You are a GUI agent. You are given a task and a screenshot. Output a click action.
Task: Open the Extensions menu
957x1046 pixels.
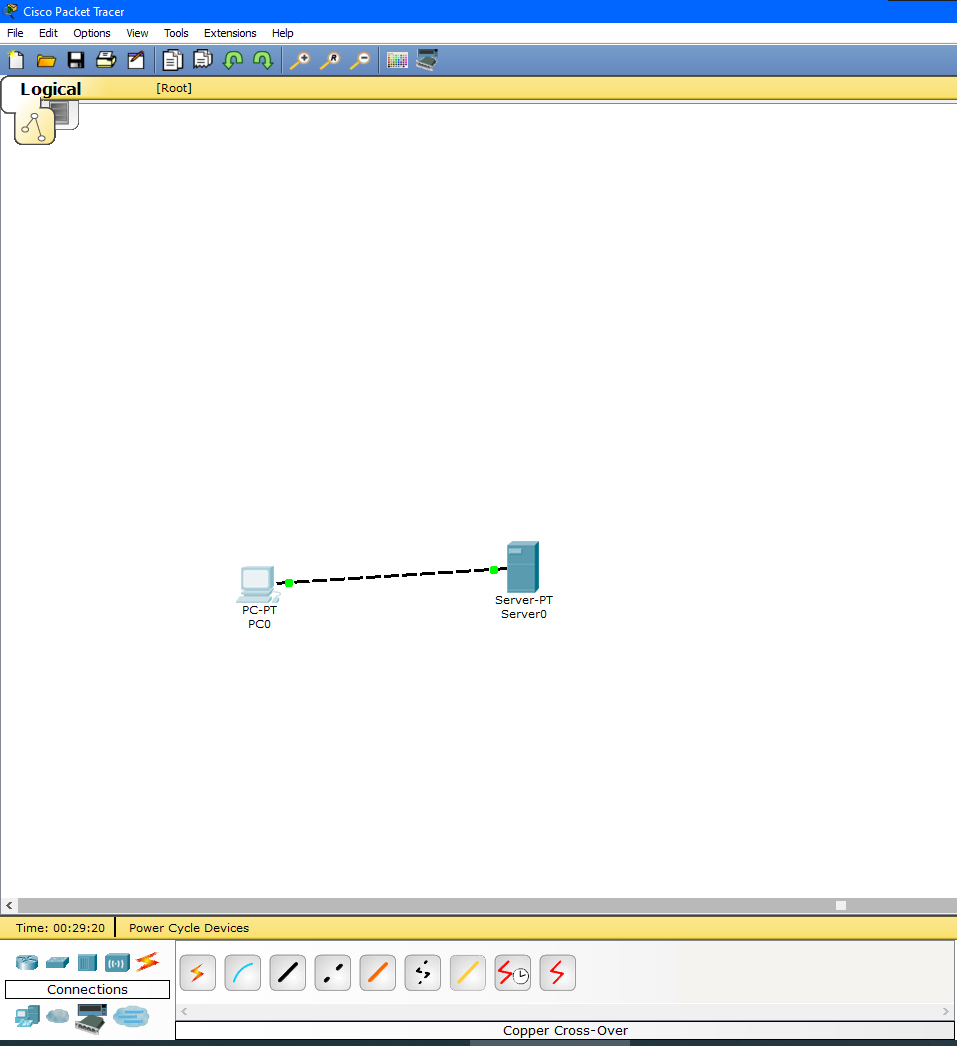point(230,33)
